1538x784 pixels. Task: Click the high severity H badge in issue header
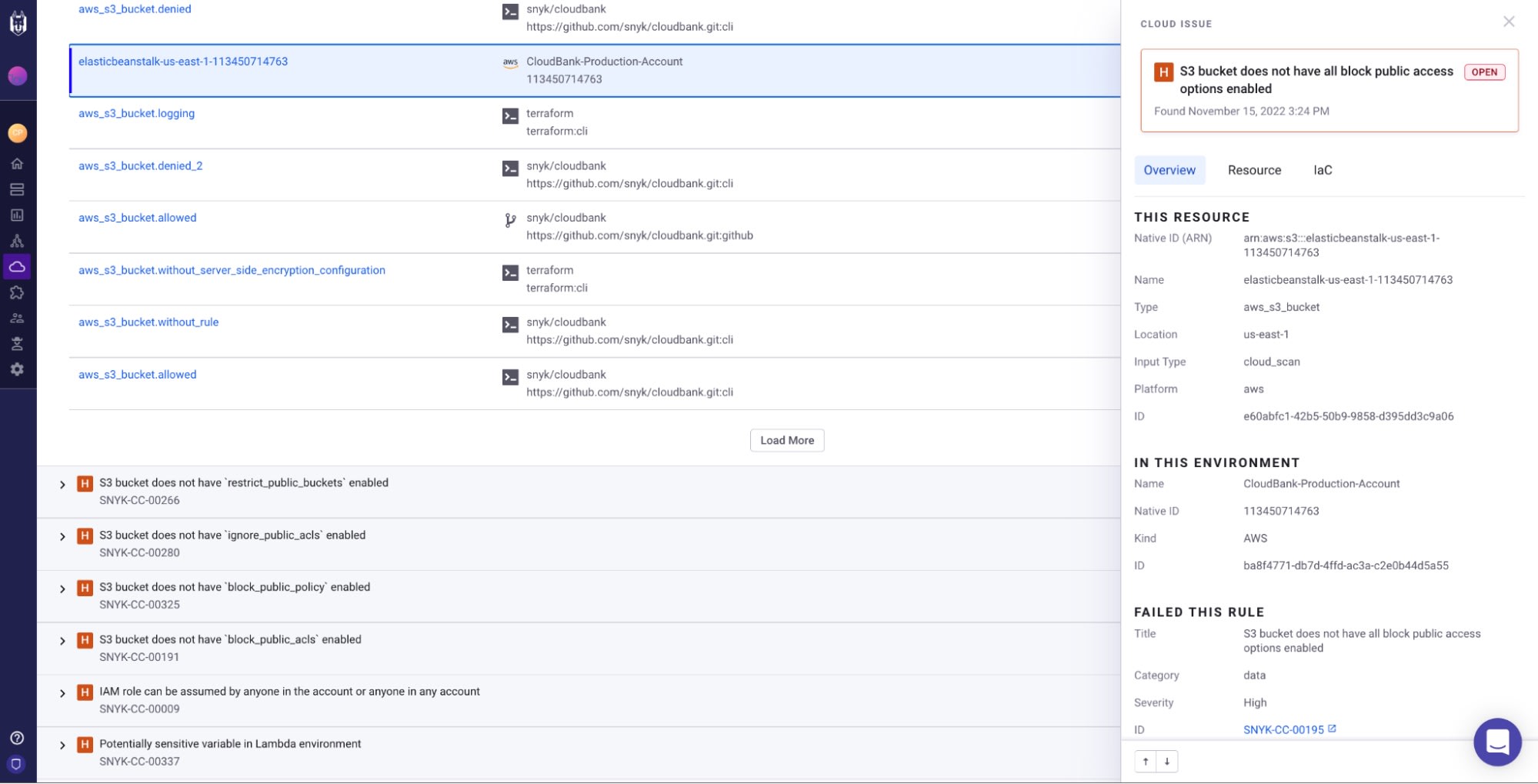(x=1163, y=72)
